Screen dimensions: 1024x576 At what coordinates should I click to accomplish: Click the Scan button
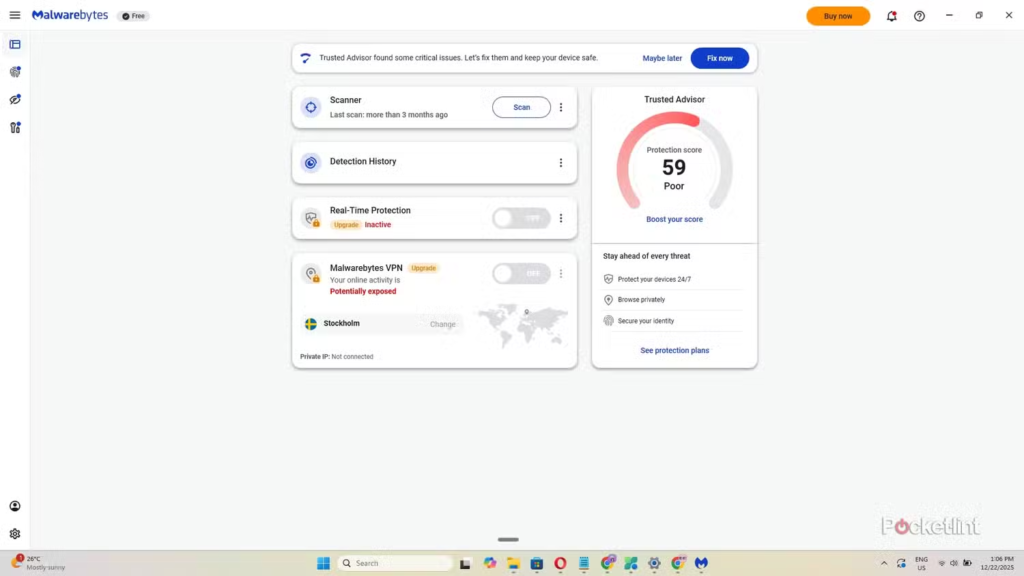pos(521,107)
